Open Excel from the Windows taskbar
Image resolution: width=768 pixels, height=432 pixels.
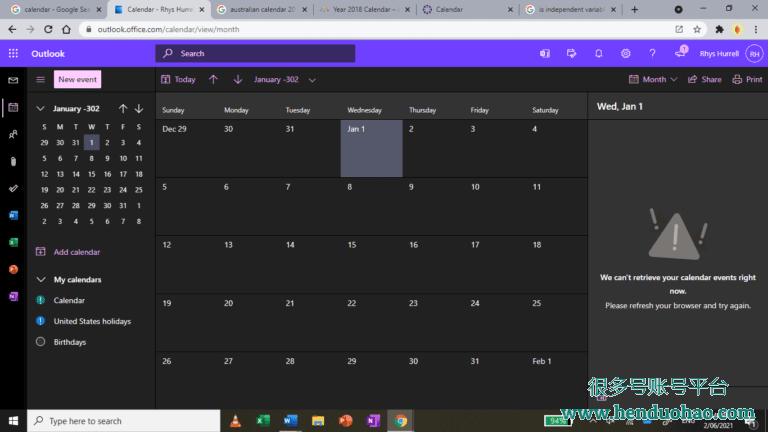pyautogui.click(x=263, y=421)
